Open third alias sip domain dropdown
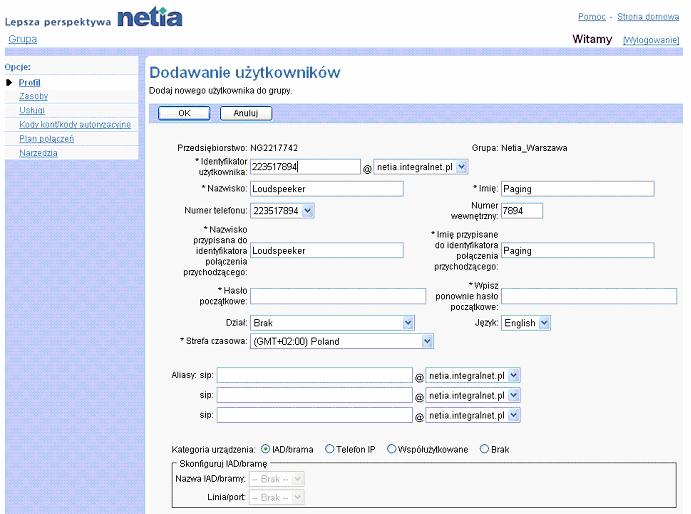Screen dimensions: 691x514 click(473, 415)
